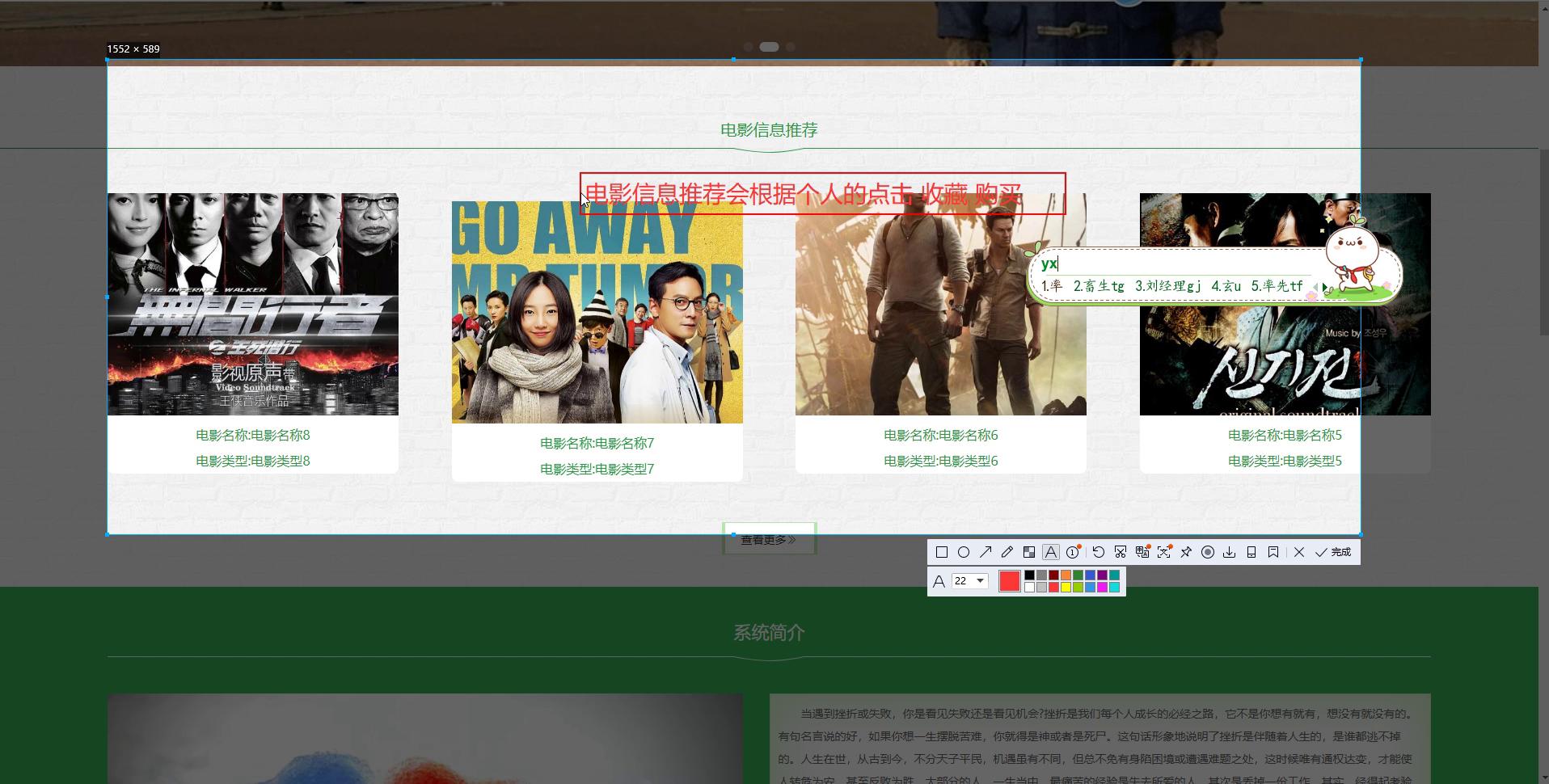Run text recognition on the screenshot
The image size is (1549, 784).
[1164, 552]
